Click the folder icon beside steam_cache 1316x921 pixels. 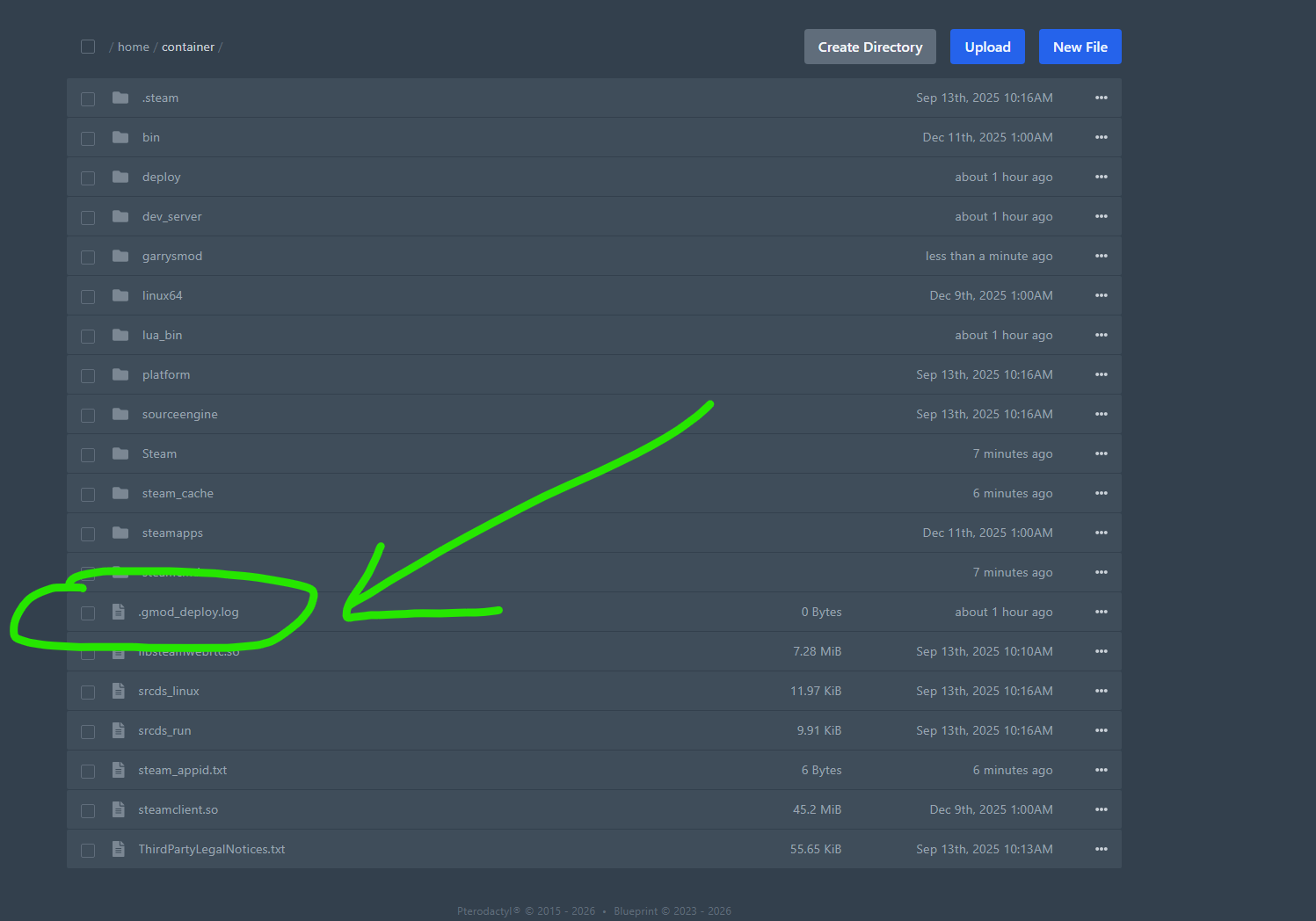(x=120, y=493)
